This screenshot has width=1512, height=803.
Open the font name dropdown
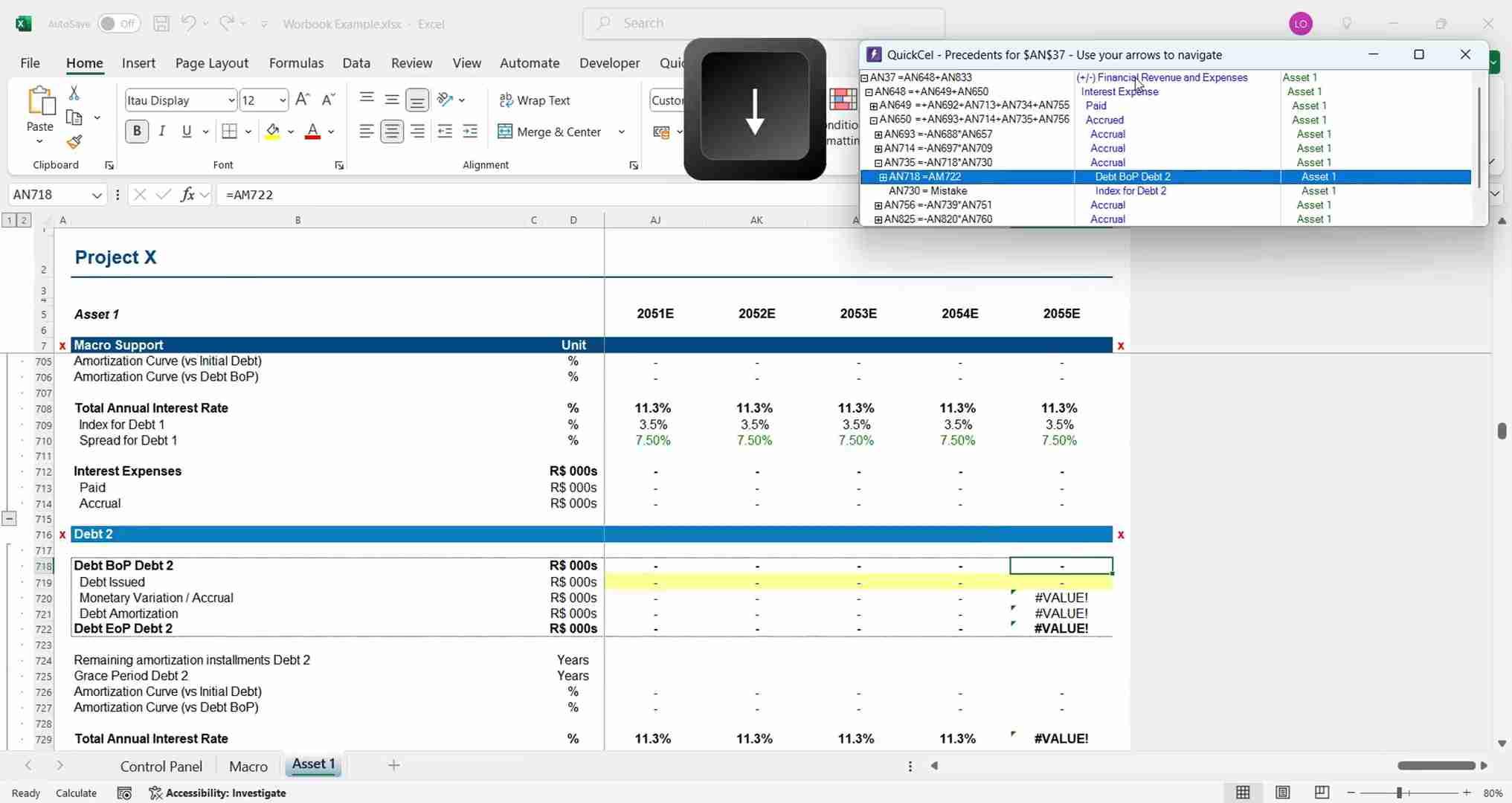click(x=231, y=100)
